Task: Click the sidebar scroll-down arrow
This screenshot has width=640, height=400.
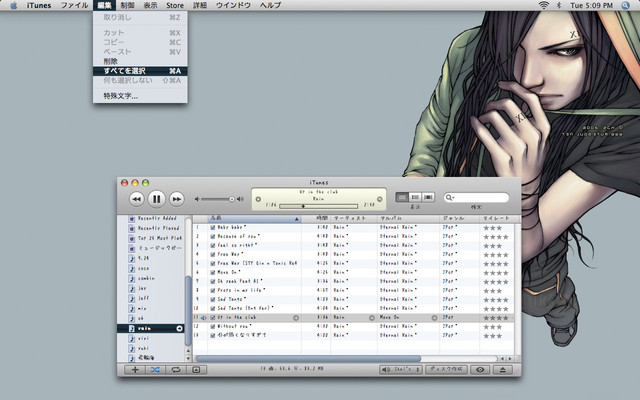Action: [188, 358]
